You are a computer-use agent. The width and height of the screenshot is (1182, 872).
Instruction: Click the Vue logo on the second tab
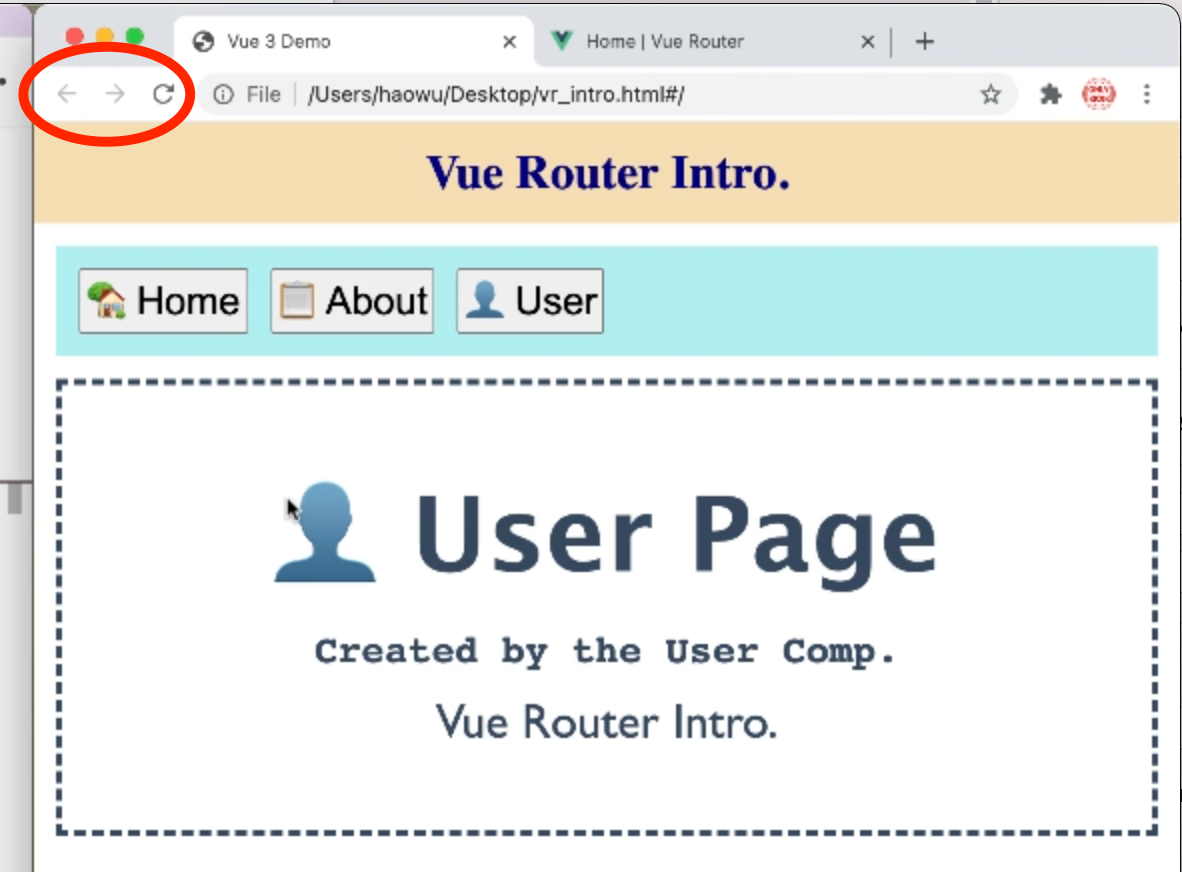click(x=564, y=41)
